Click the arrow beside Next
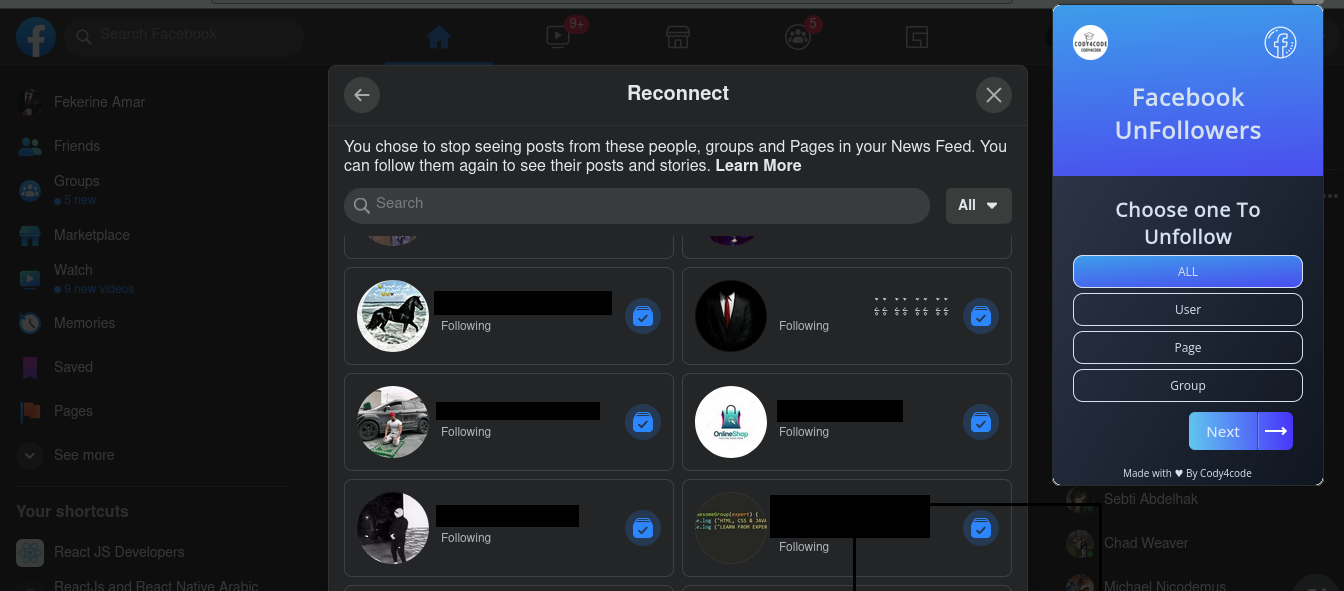The height and width of the screenshot is (591, 1344). click(x=1276, y=432)
